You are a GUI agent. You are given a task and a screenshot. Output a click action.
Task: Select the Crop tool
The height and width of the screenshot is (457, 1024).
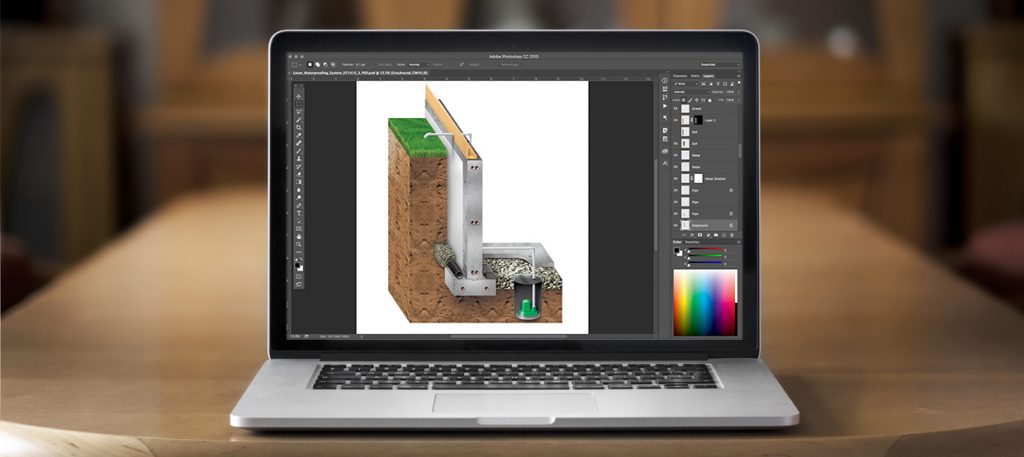(299, 128)
